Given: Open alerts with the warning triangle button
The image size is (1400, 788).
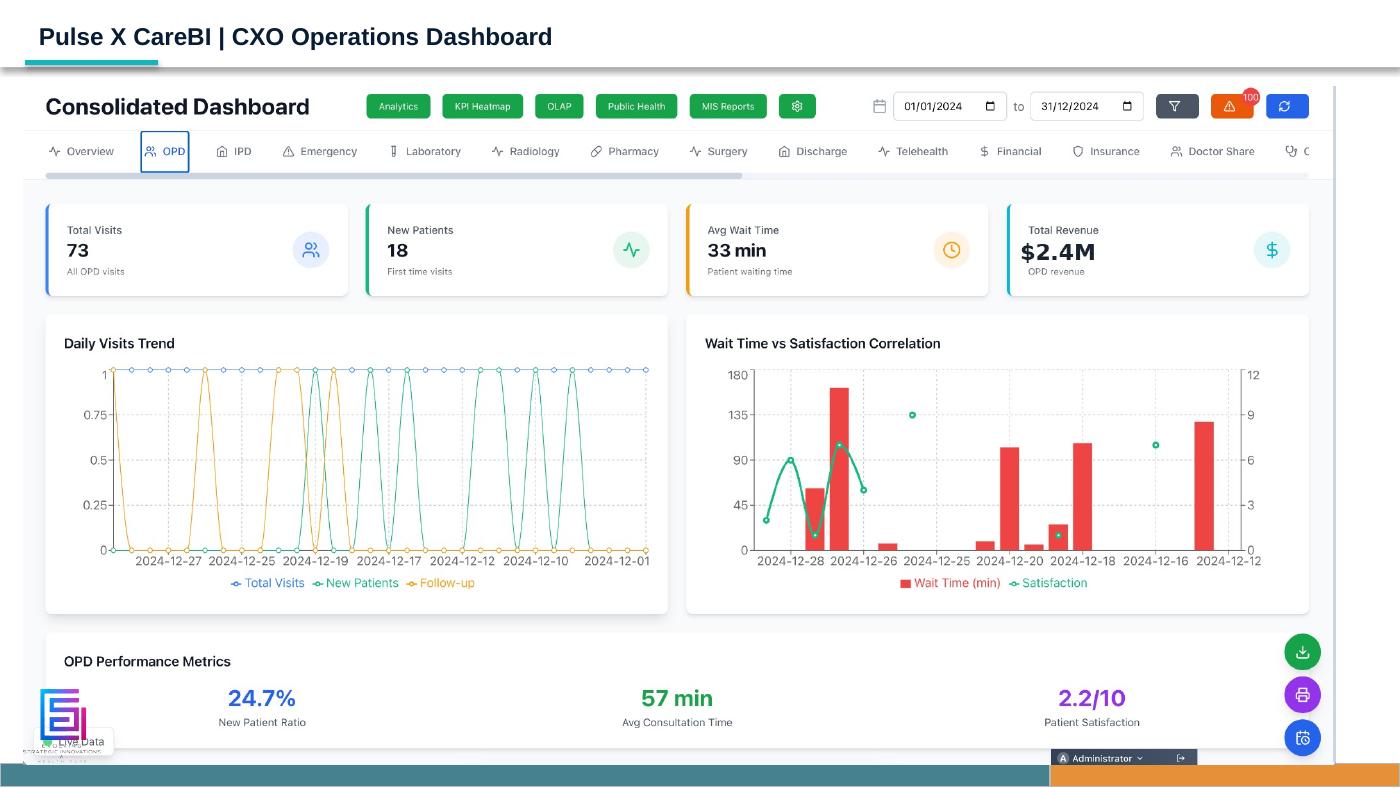Looking at the screenshot, I should pos(1231,106).
